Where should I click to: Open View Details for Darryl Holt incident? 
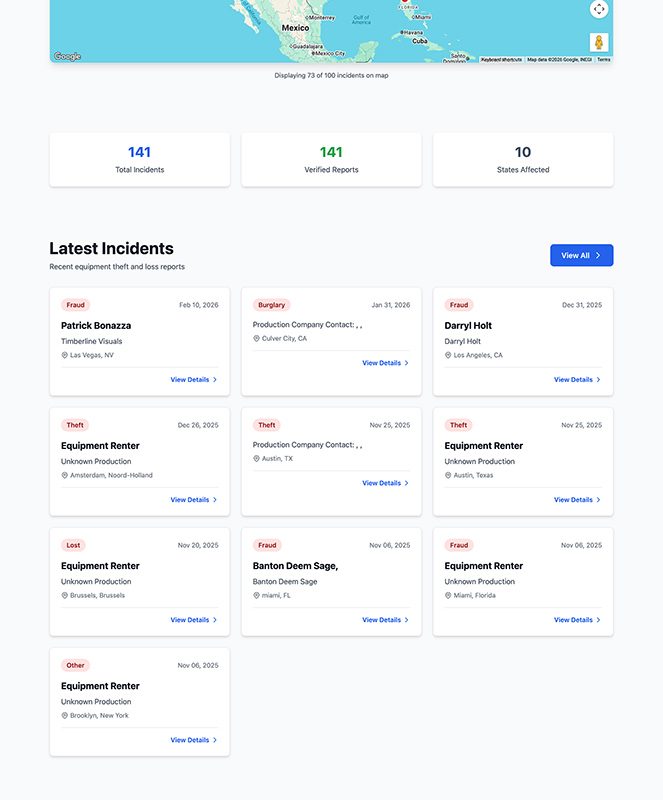point(577,380)
